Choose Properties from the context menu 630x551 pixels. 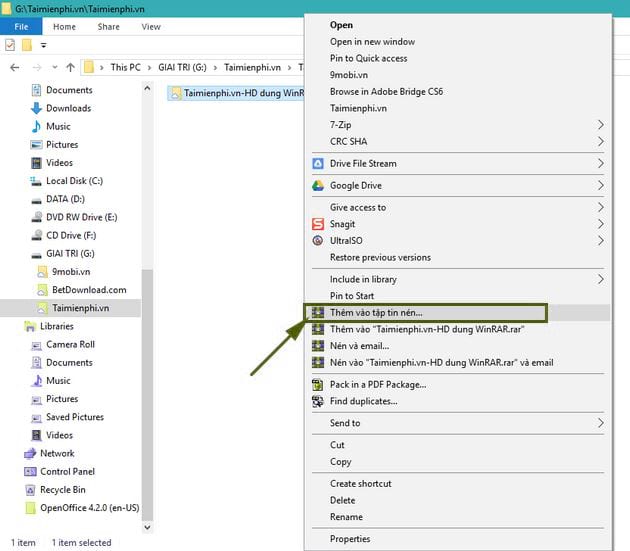tap(350, 539)
